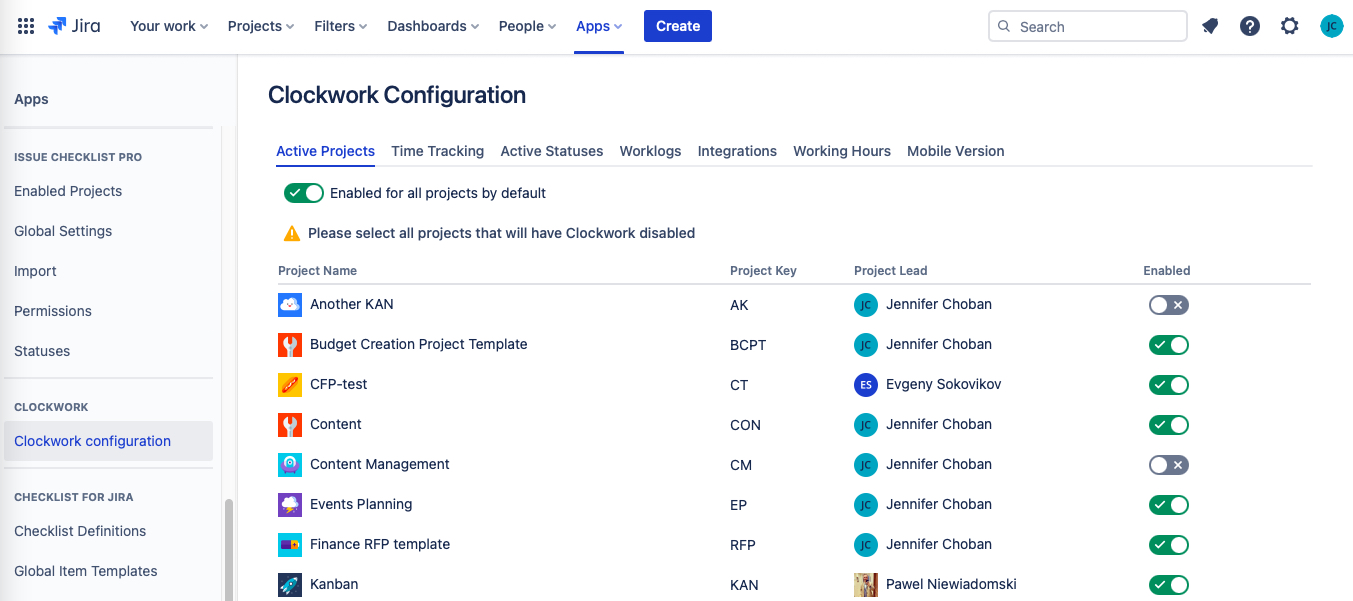Select Clockwork configuration in sidebar
Screen dimensions: 1353x601
[x=108, y=441]
